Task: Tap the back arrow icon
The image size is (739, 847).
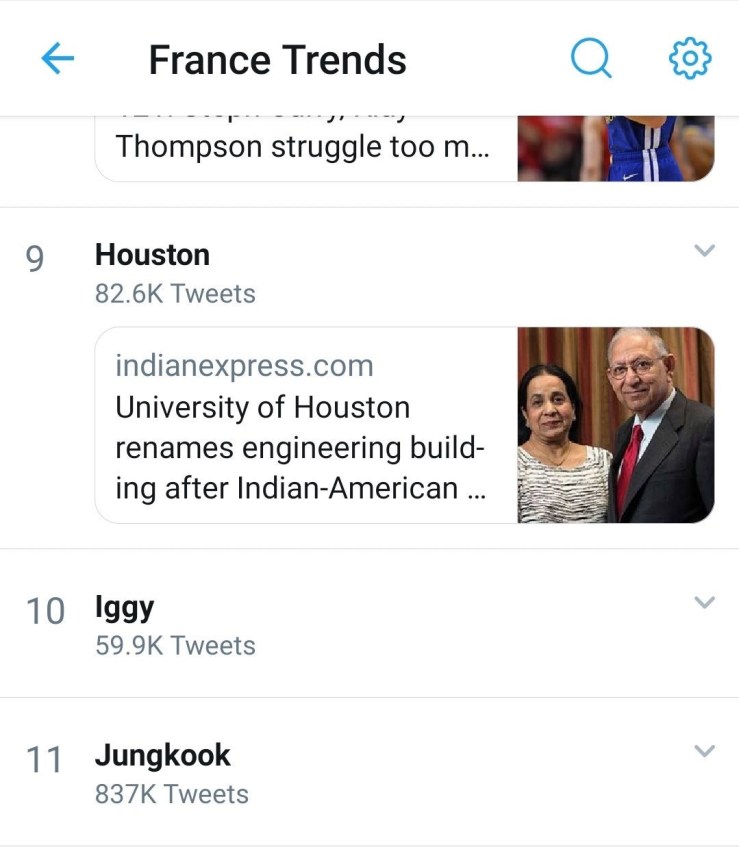Action: (x=57, y=60)
